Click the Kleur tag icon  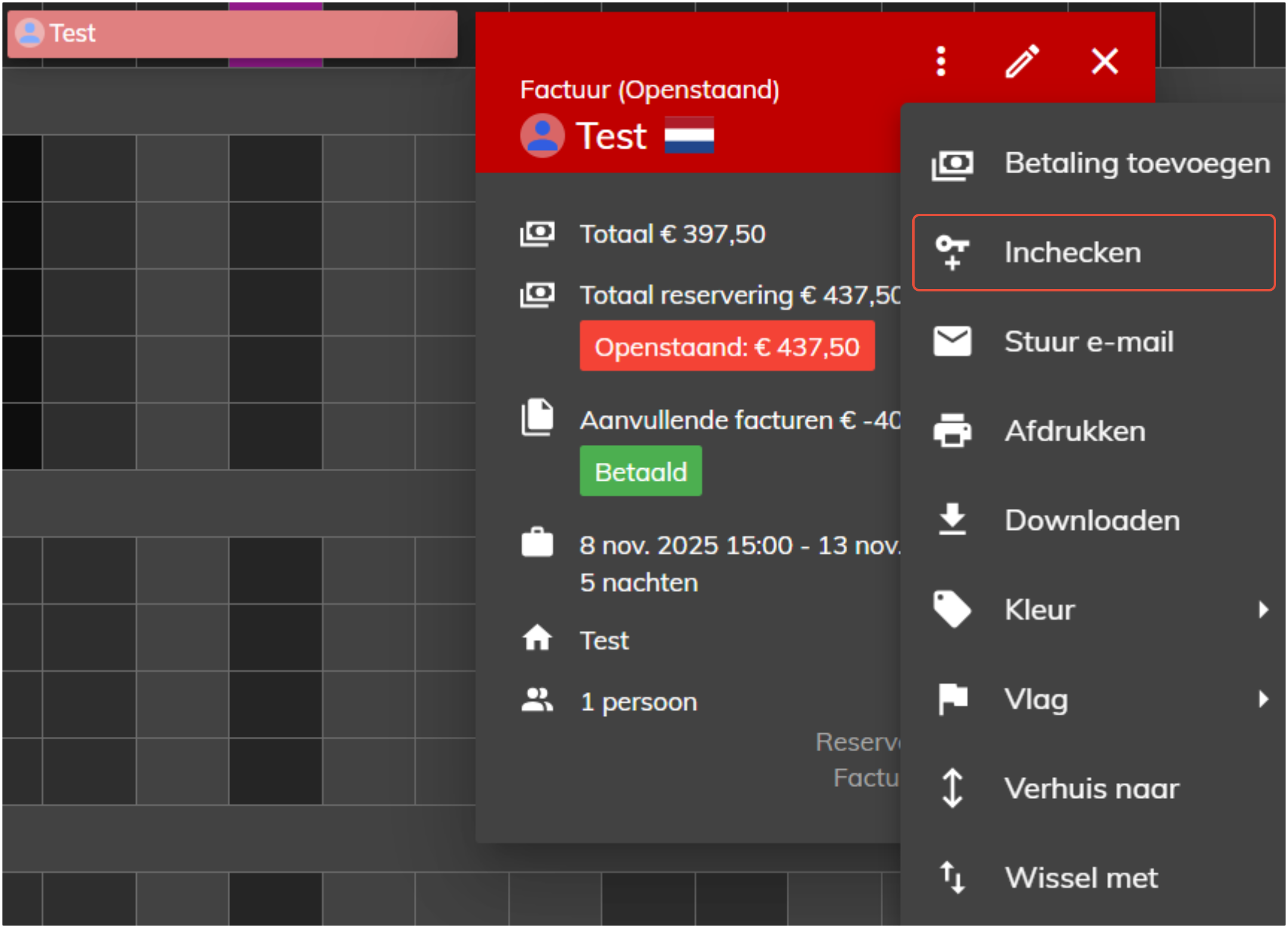point(952,610)
